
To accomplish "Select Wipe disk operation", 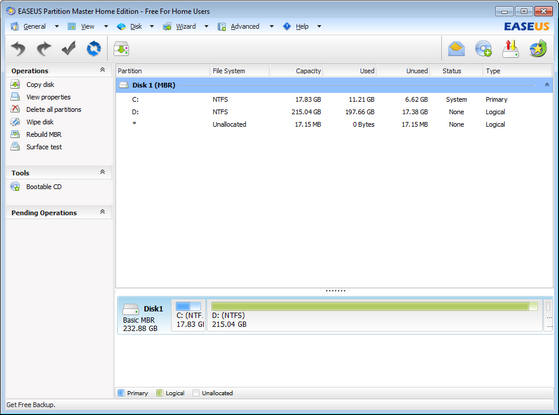I will pyautogui.click(x=40, y=122).
